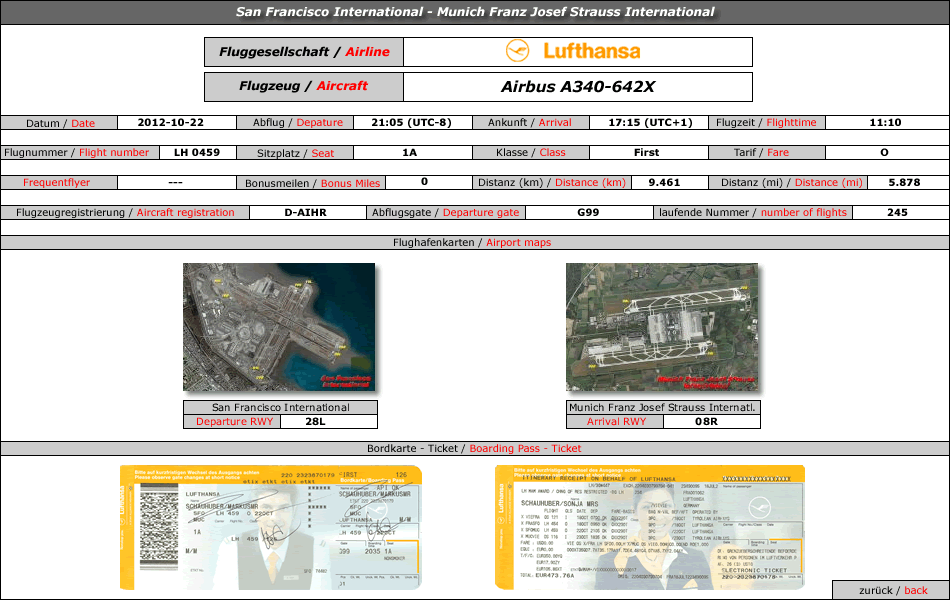The image size is (950, 600).
Task: Click aircraft registration D-AIHR
Action: pyautogui.click(x=305, y=212)
